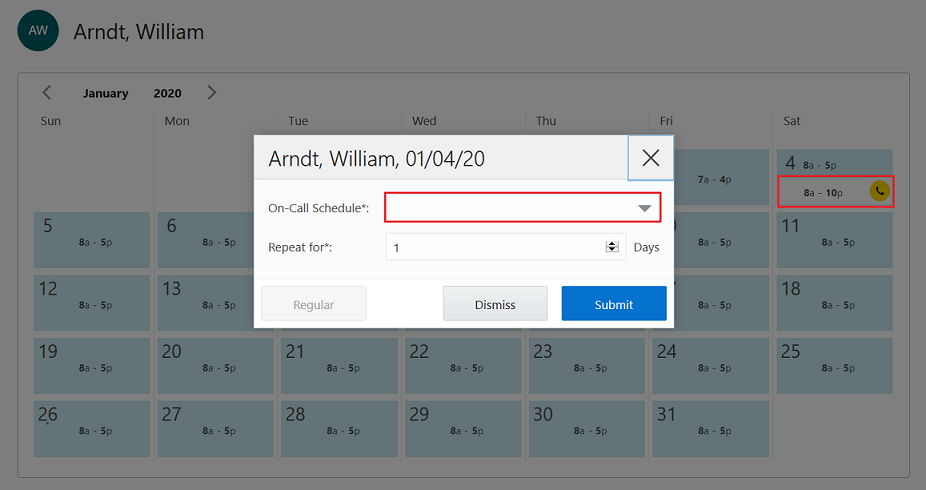Click inside the Repeat for number field

tap(495, 247)
